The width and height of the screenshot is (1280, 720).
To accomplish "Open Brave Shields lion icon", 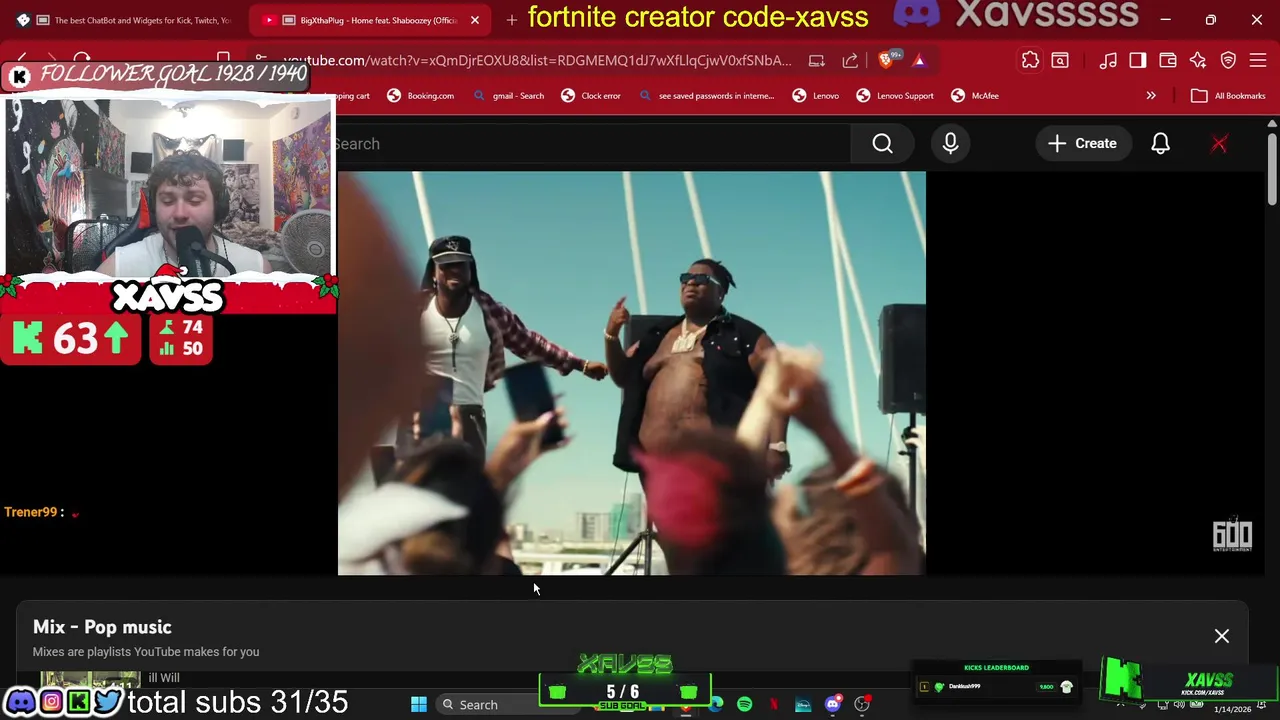I will (x=887, y=60).
